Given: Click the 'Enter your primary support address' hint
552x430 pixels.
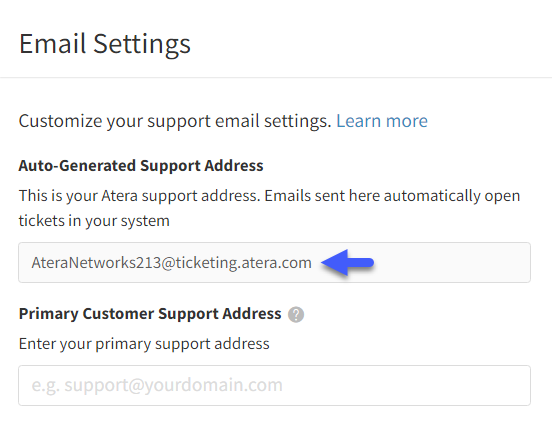Looking at the screenshot, I should click(144, 344).
